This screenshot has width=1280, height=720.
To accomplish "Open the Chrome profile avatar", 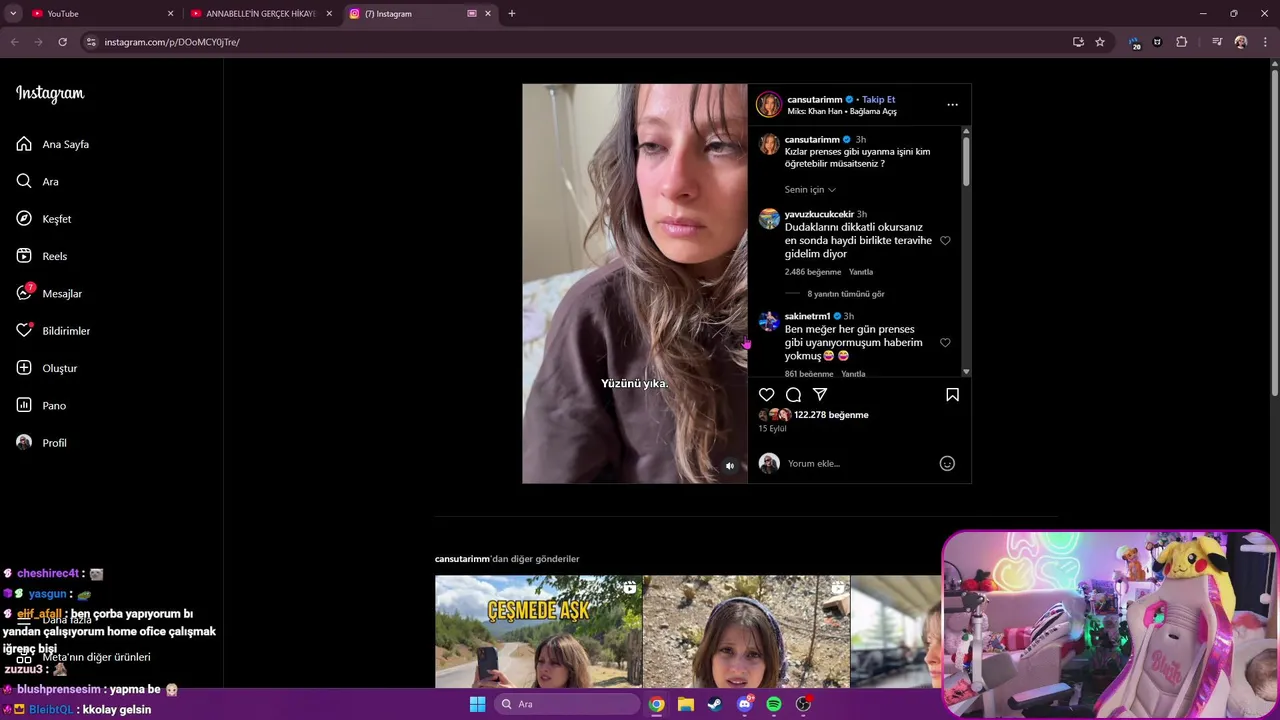I will 1241,42.
